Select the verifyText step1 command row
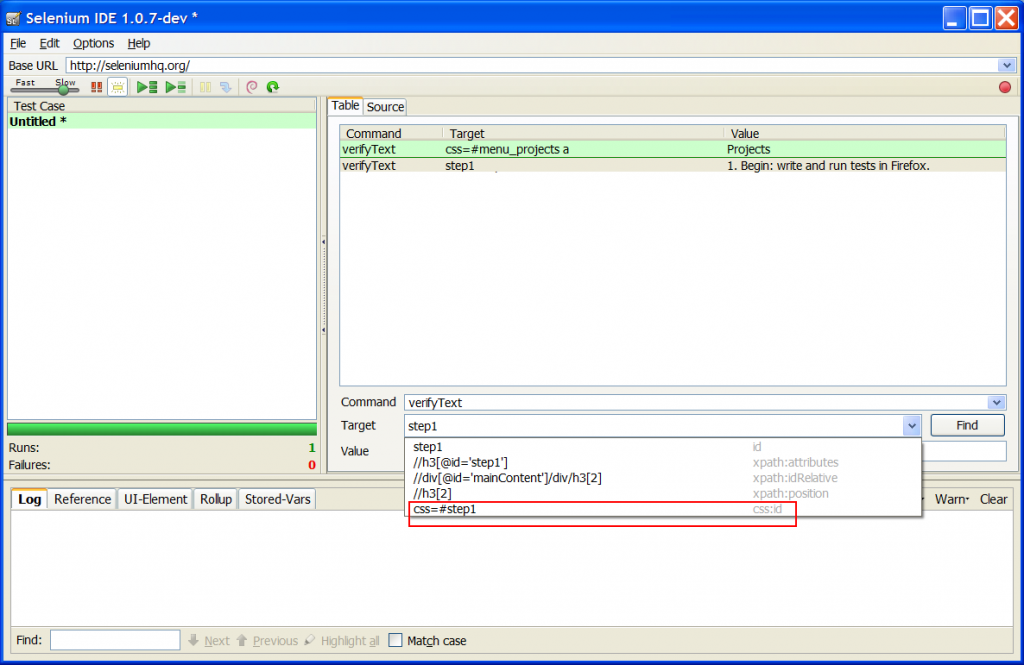Screen dimensions: 1024x665 point(673,166)
